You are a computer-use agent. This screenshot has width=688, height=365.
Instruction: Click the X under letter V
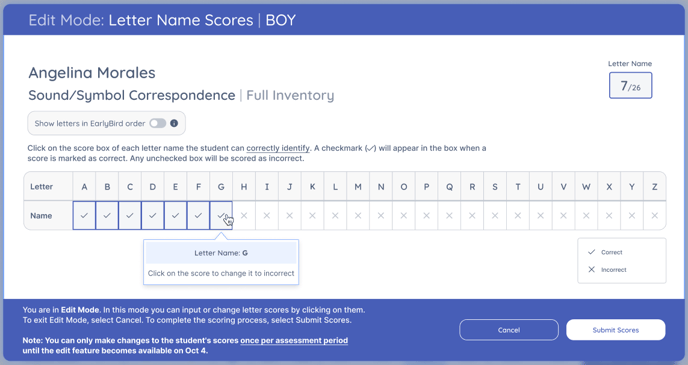[x=563, y=215]
